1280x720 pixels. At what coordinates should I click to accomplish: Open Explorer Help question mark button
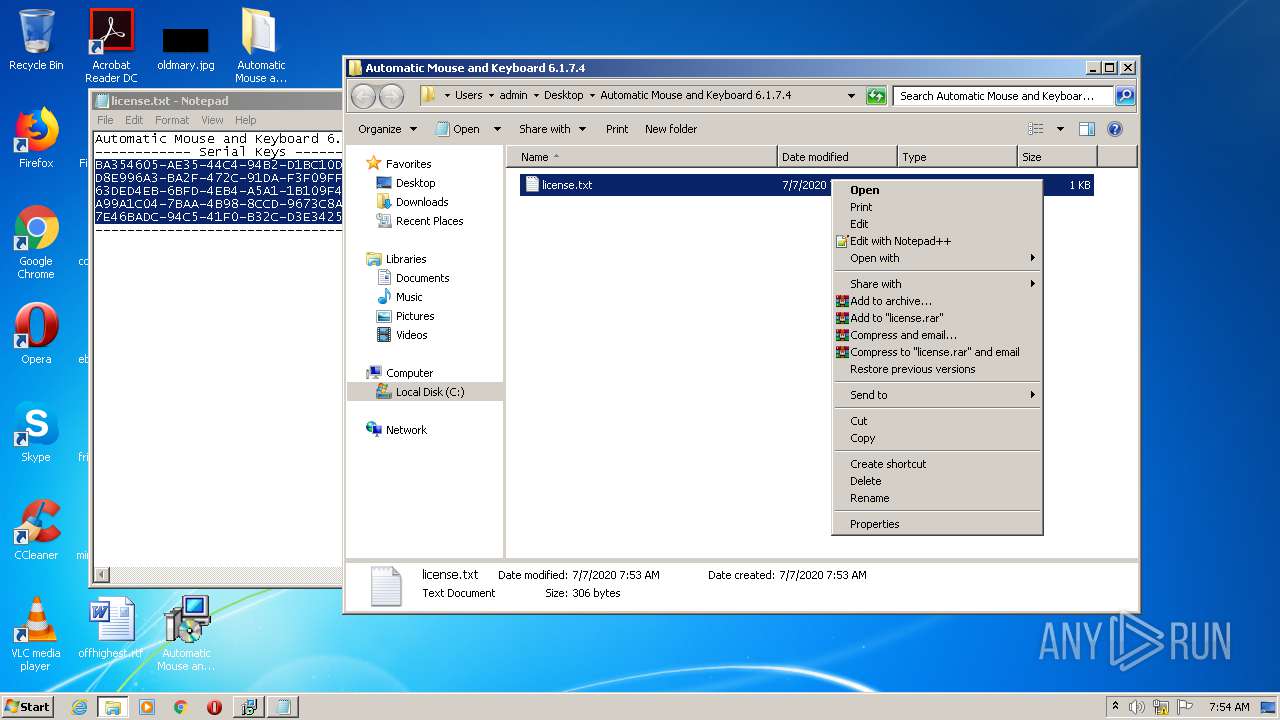1115,129
